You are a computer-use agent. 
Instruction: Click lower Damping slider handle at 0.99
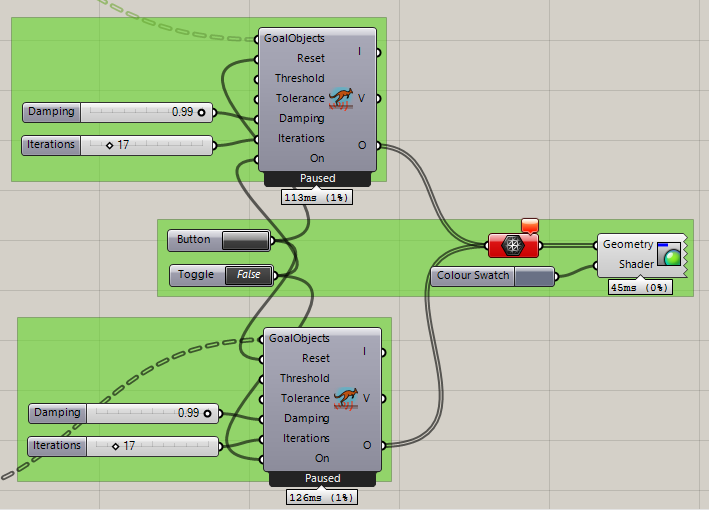(x=208, y=412)
